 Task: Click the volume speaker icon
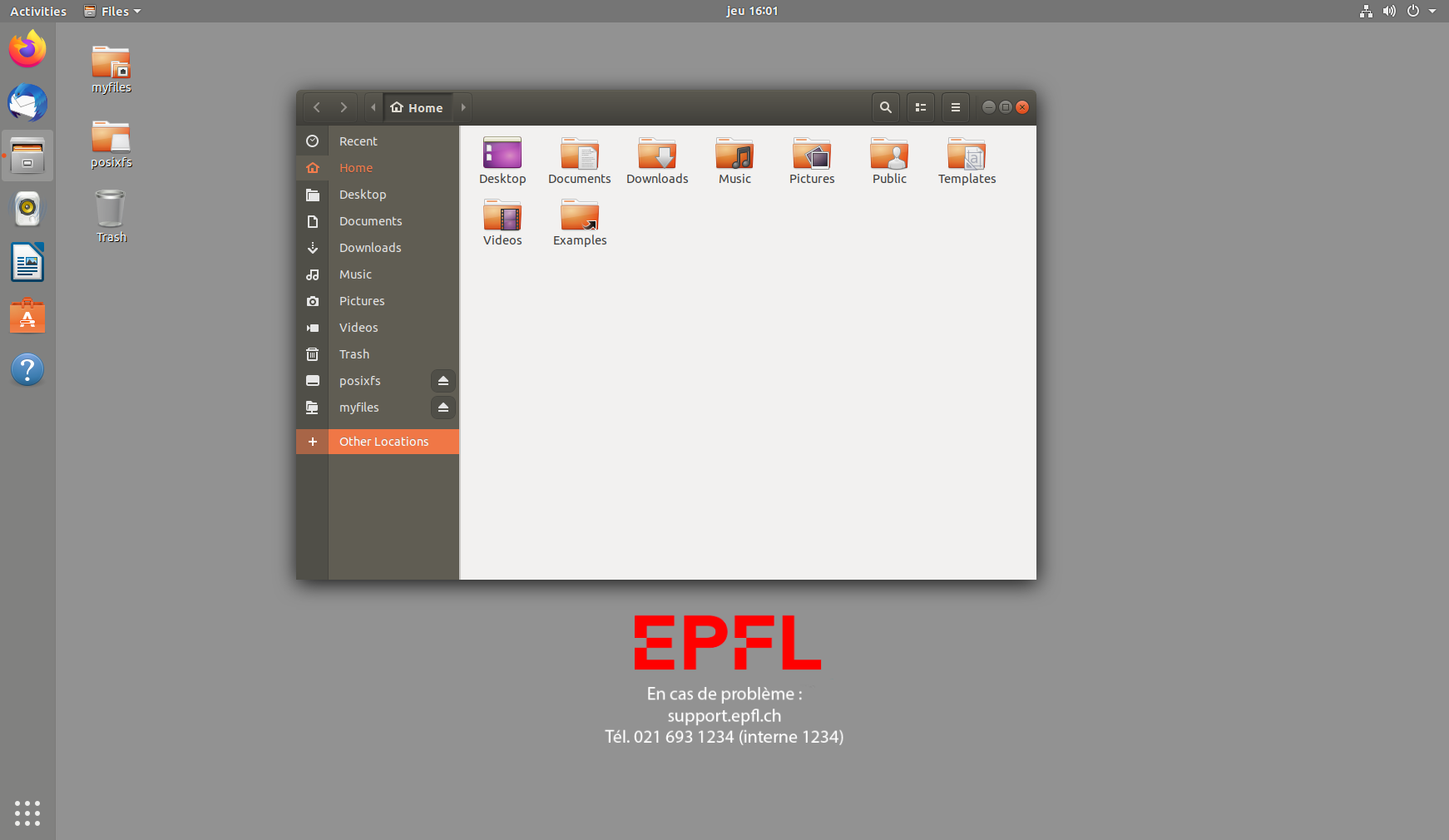[1389, 11]
